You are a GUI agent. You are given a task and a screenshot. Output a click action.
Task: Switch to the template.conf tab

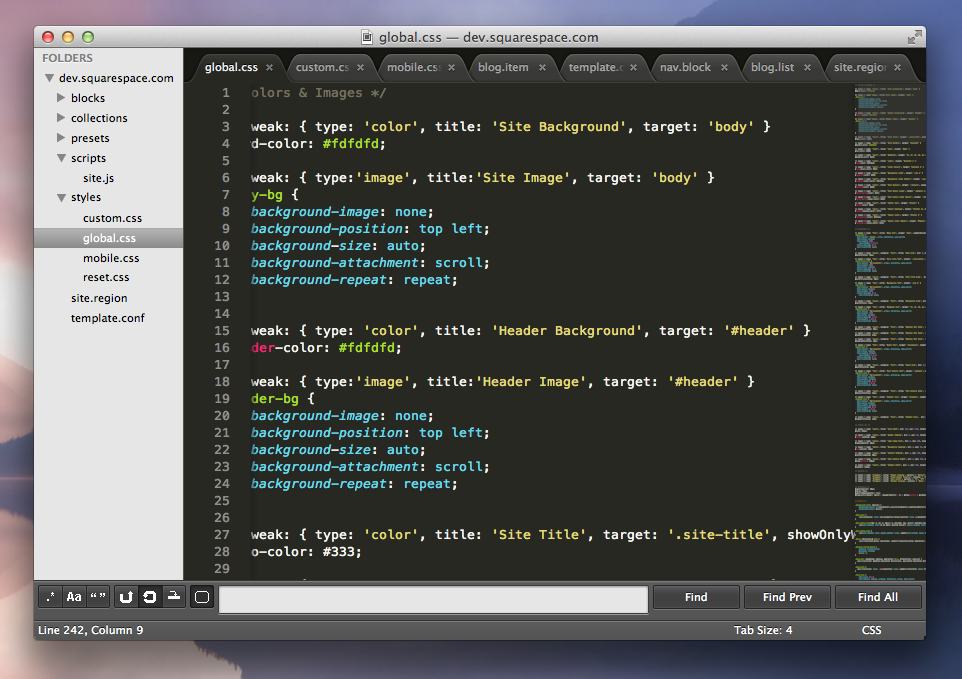pos(595,67)
